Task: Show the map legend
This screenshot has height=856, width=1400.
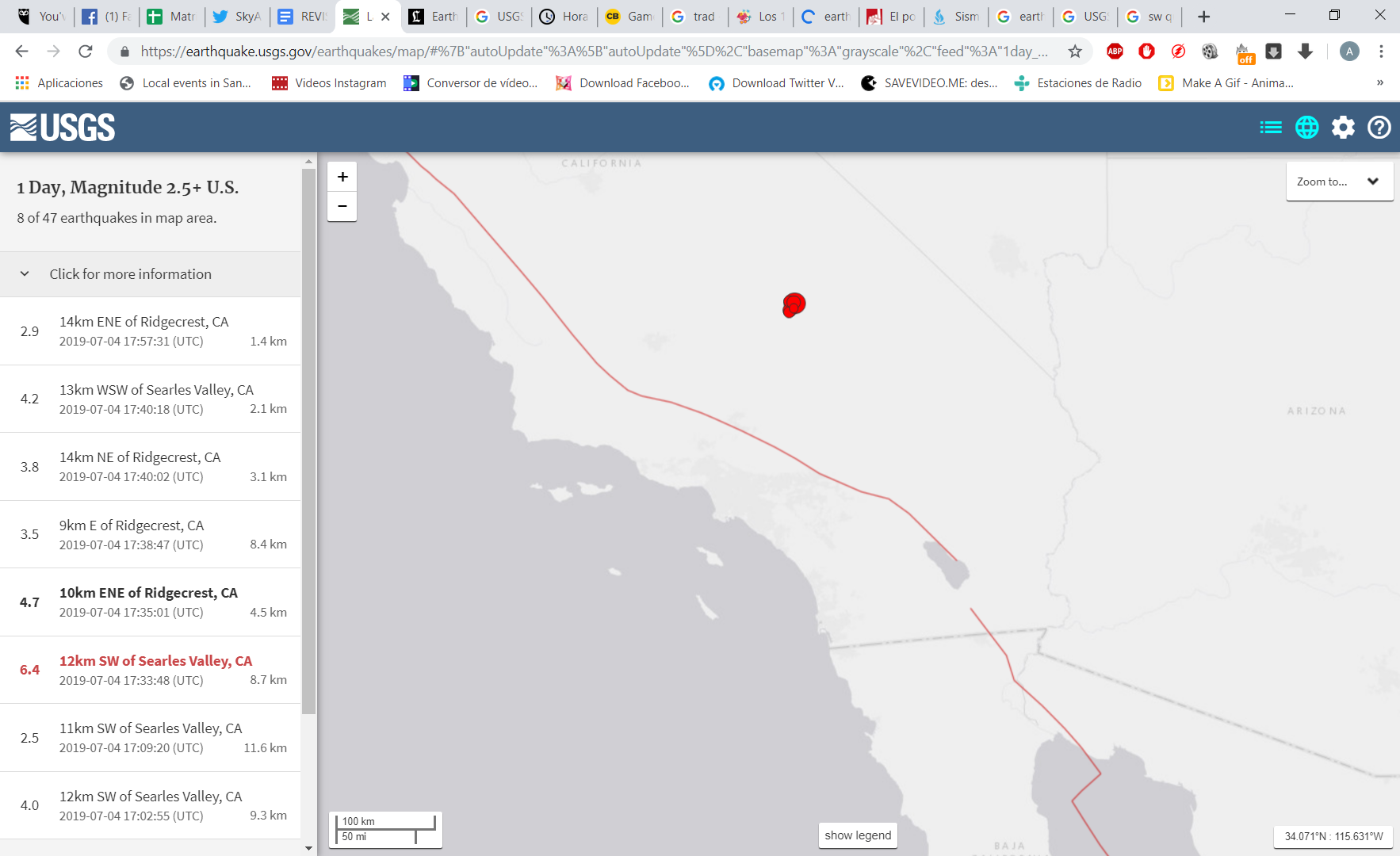Action: point(858,835)
